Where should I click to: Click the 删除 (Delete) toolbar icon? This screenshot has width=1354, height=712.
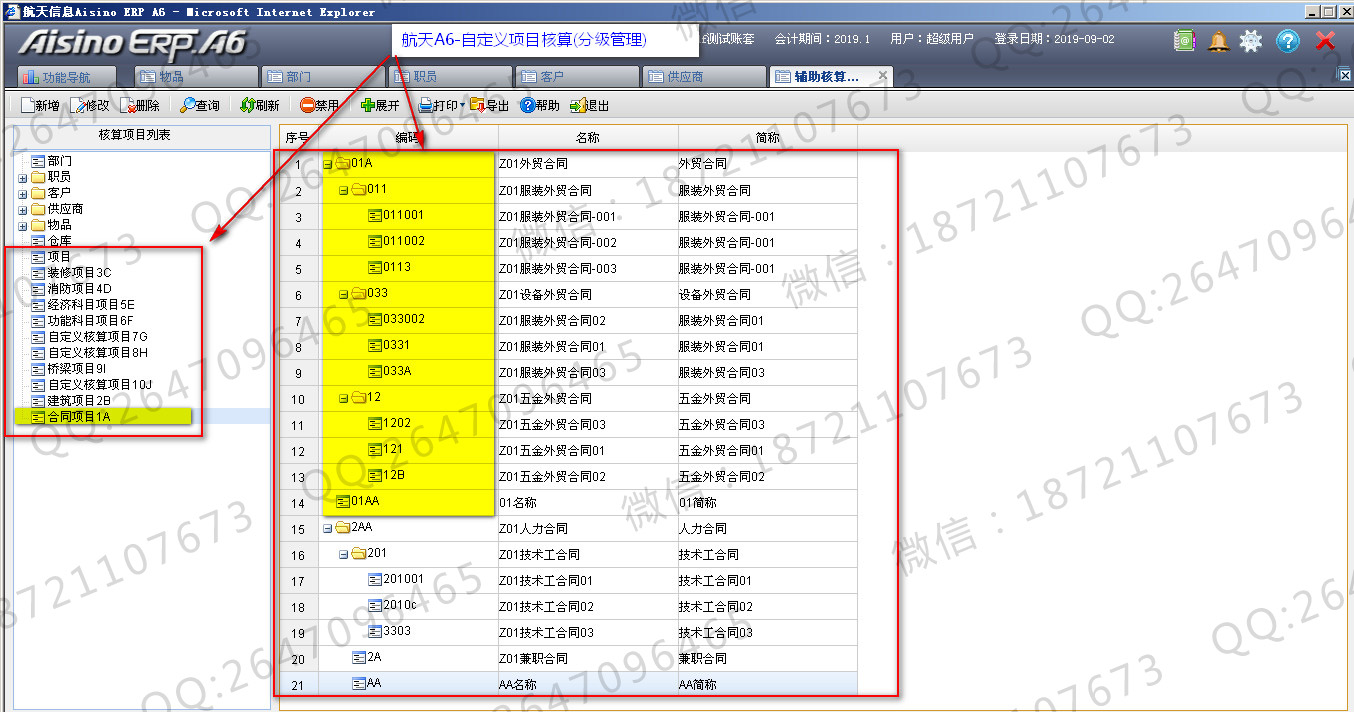click(127, 105)
